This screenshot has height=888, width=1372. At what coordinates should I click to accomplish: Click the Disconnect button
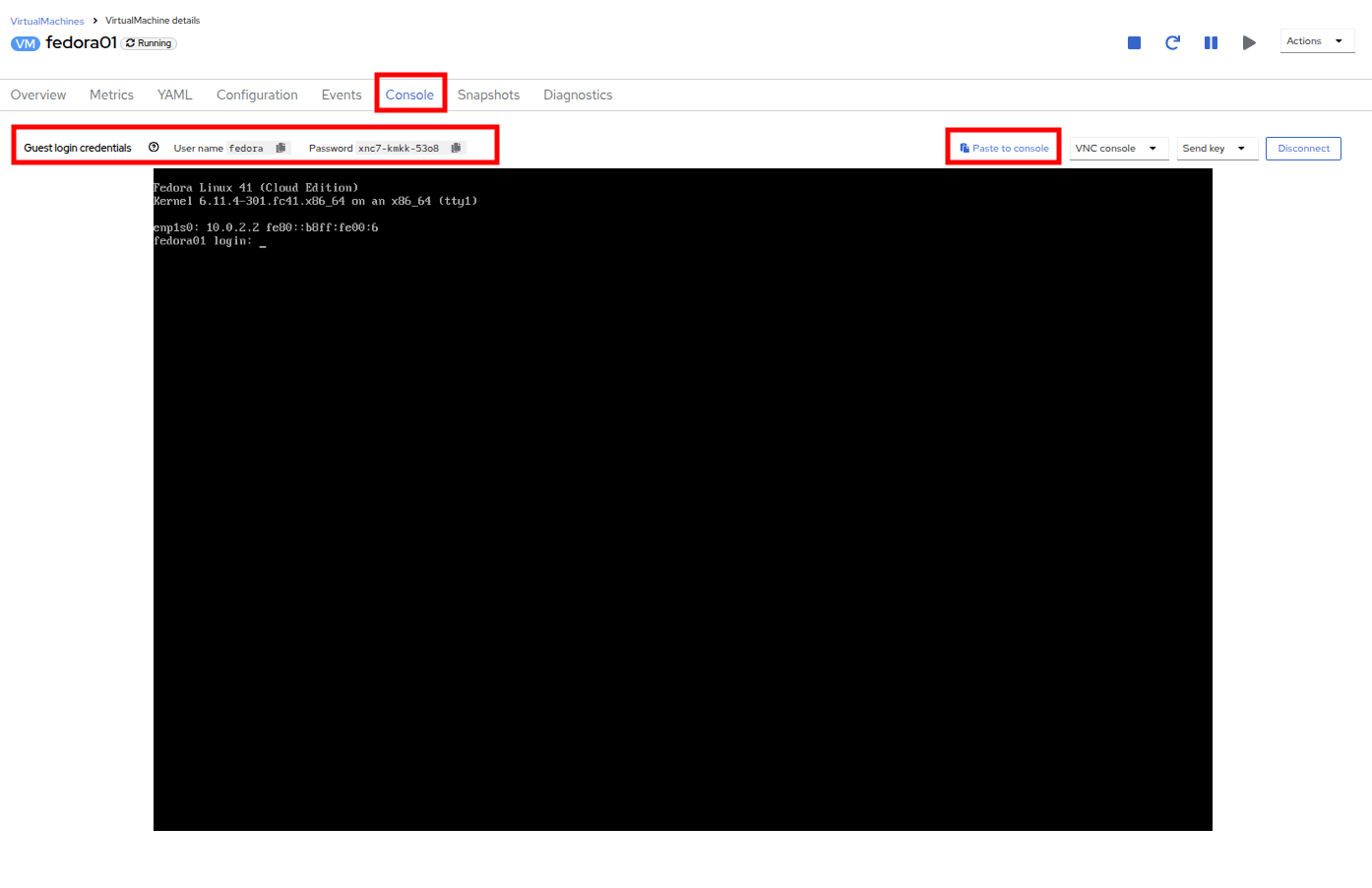(x=1303, y=149)
